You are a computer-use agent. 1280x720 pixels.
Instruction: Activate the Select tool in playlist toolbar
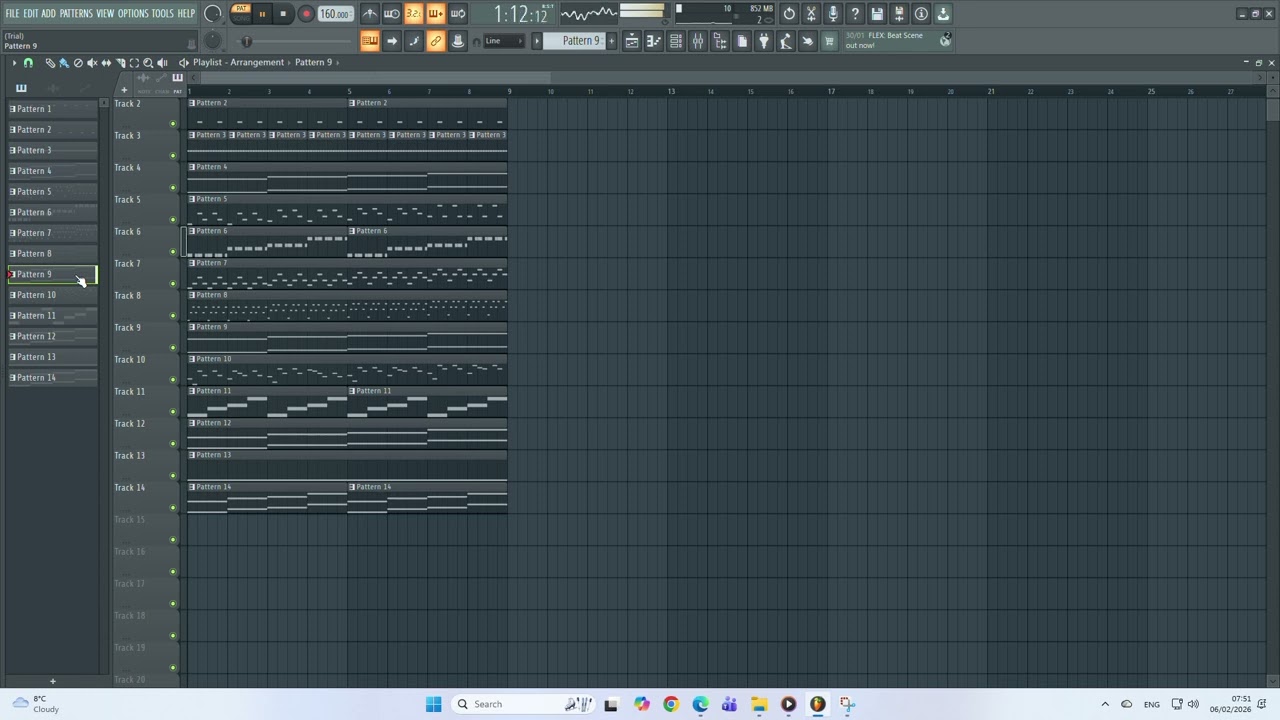pyautogui.click(x=134, y=63)
